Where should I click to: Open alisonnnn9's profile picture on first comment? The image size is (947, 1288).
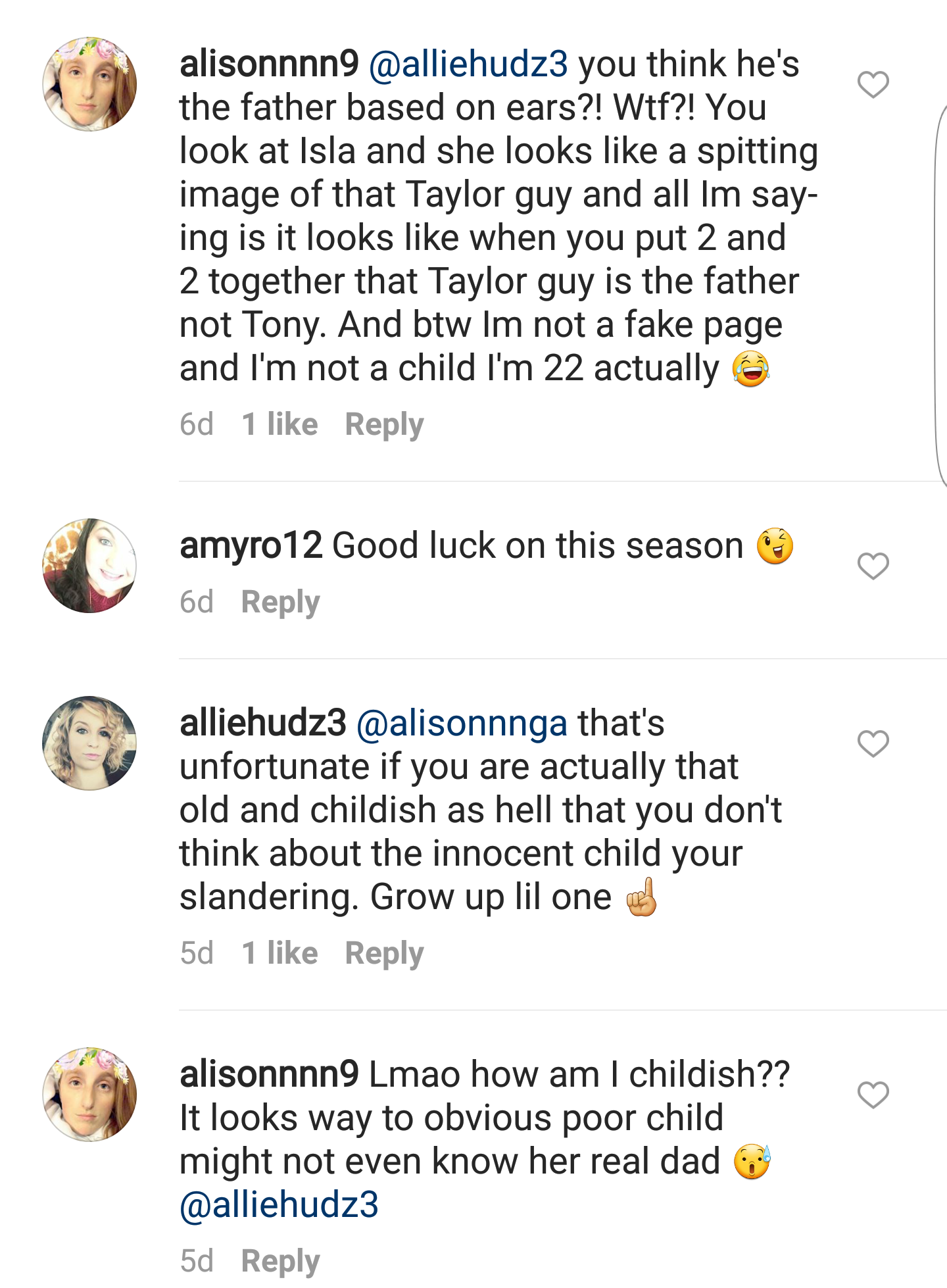[89, 84]
